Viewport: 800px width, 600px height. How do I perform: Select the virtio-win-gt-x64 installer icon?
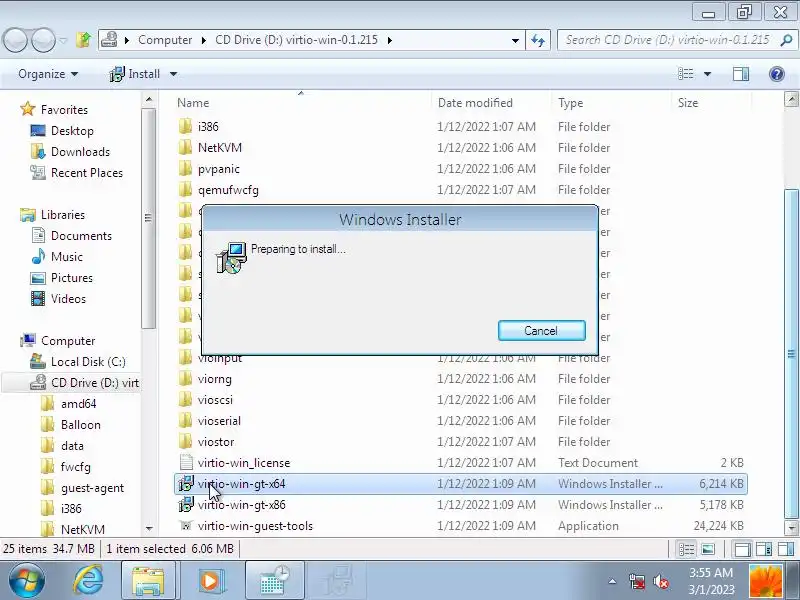pos(186,484)
